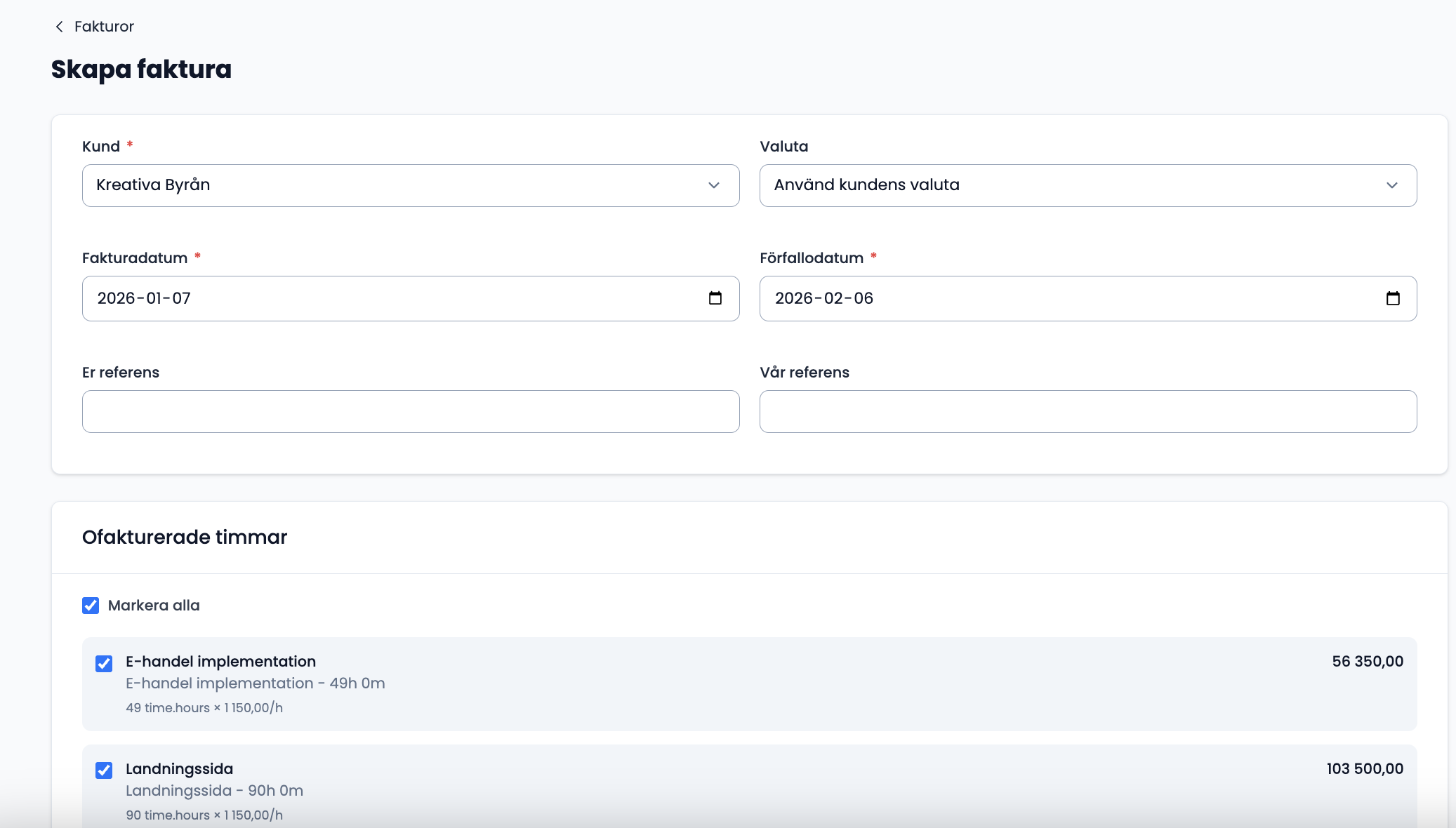Select the E-handel implementation row

coord(702,684)
